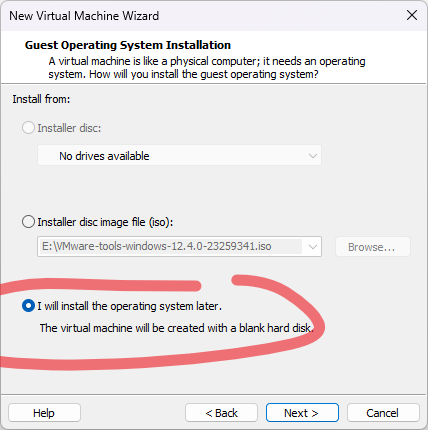The height and width of the screenshot is (430, 428).
Task: Select the install operating system later radio button
Action: coord(28,306)
